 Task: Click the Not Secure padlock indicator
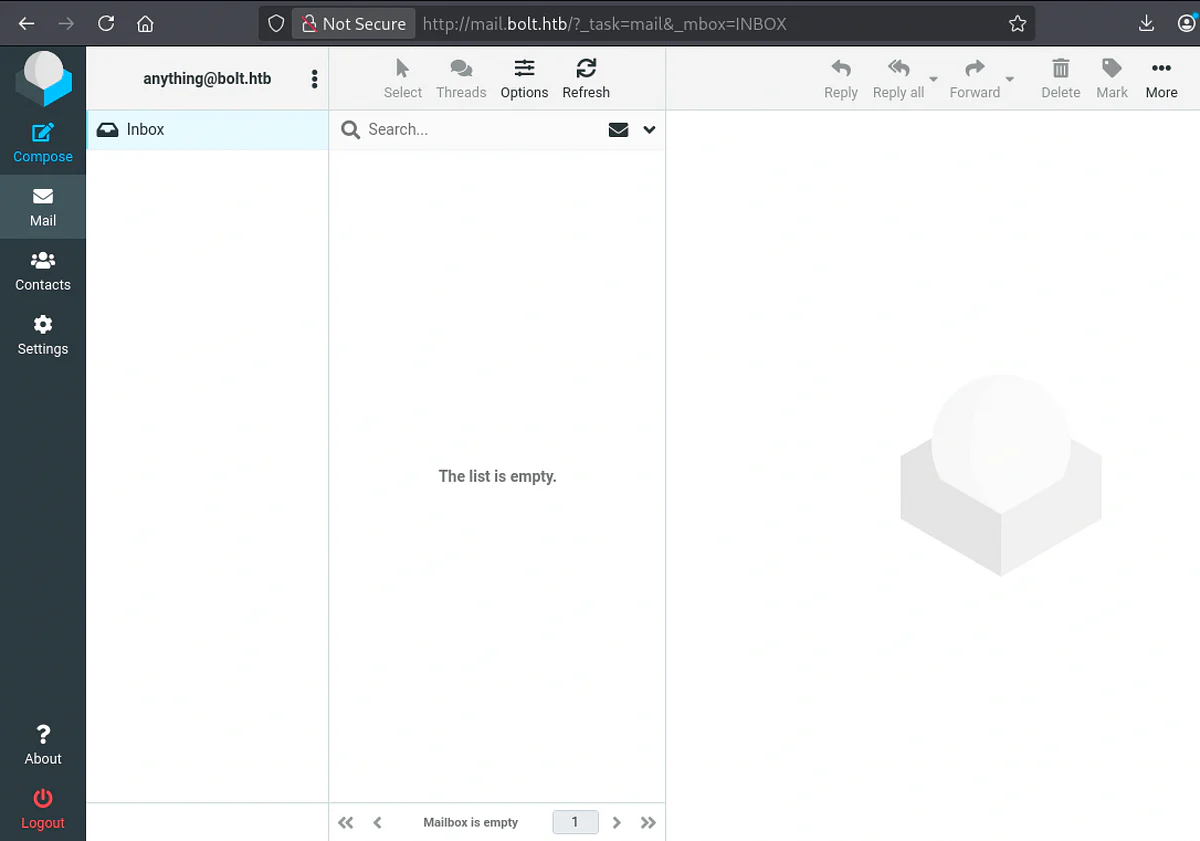(x=354, y=23)
